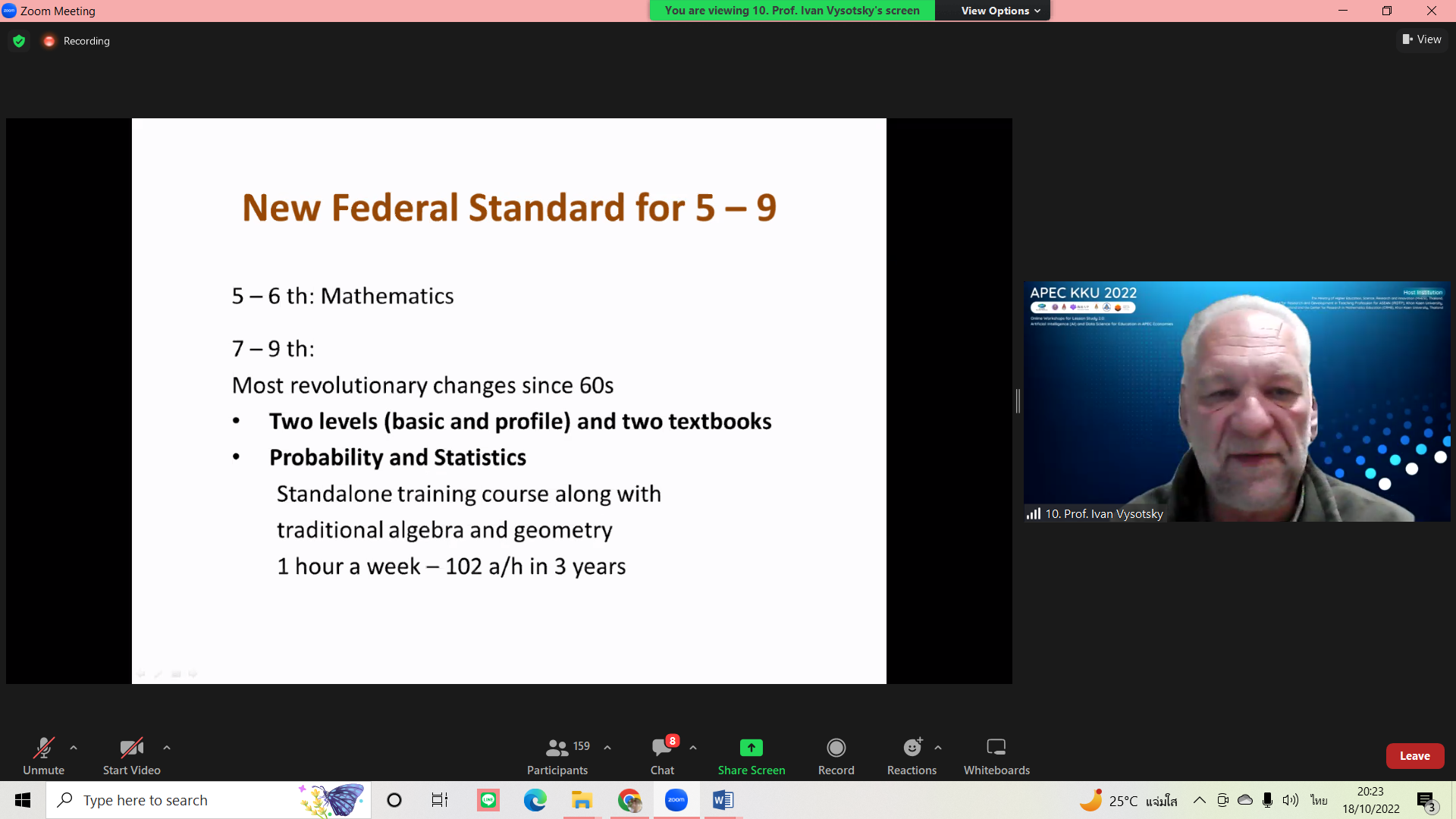1456x819 pixels.
Task: Open the View Options dropdown
Action: point(999,11)
